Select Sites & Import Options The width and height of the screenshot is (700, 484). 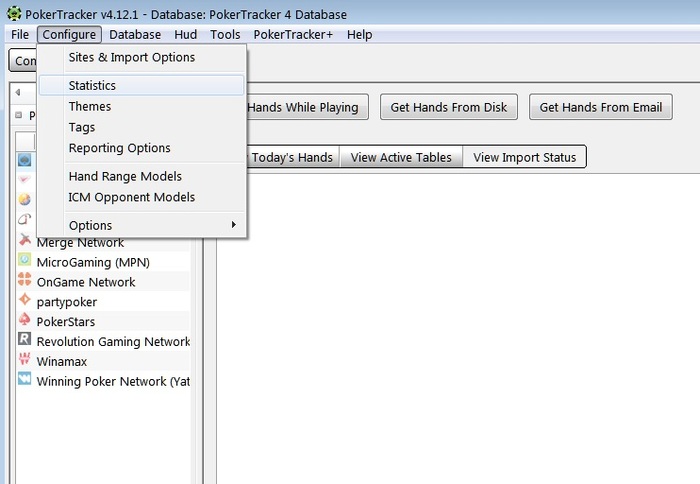pos(142,58)
